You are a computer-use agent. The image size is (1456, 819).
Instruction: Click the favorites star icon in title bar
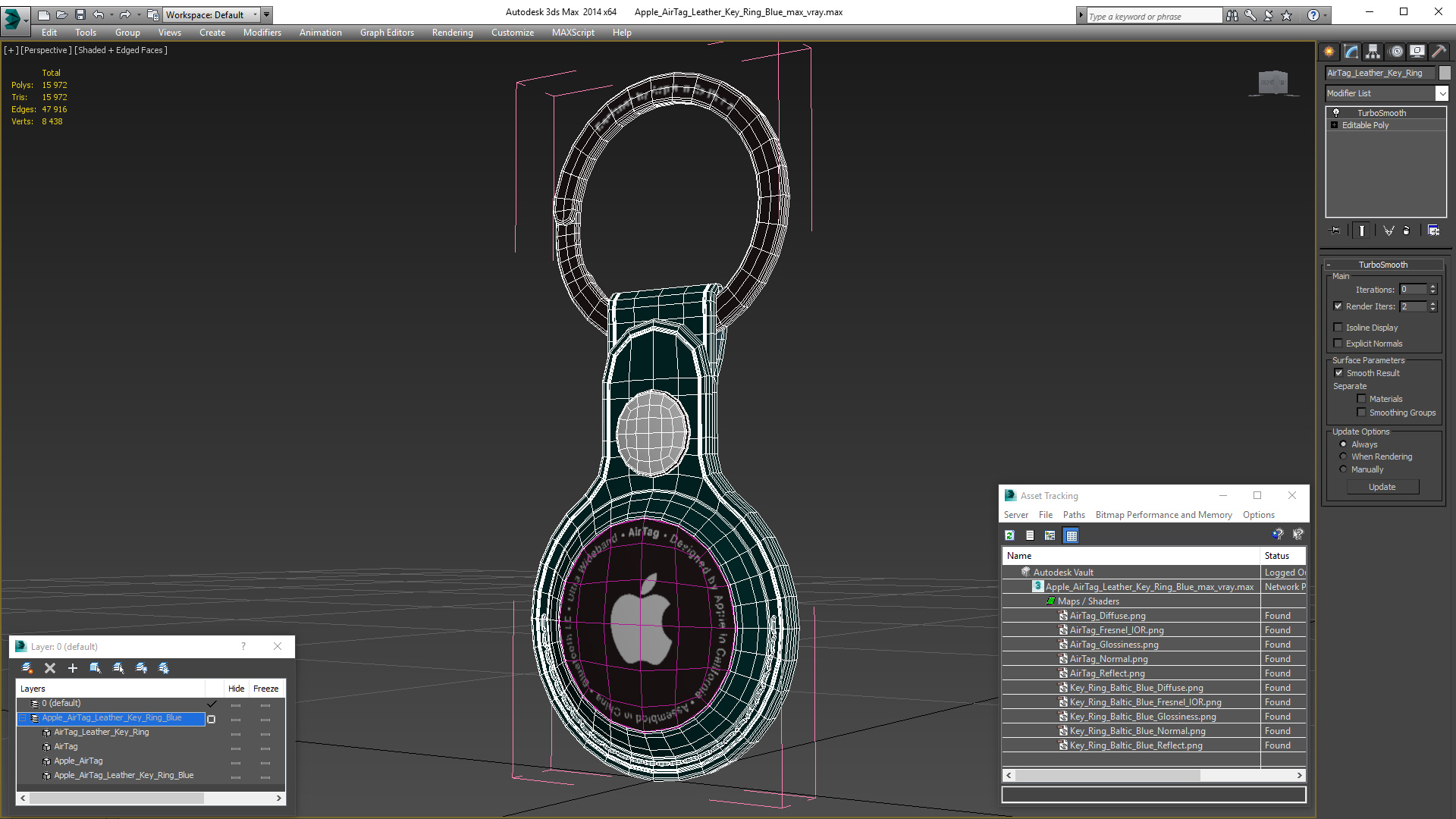[1287, 15]
